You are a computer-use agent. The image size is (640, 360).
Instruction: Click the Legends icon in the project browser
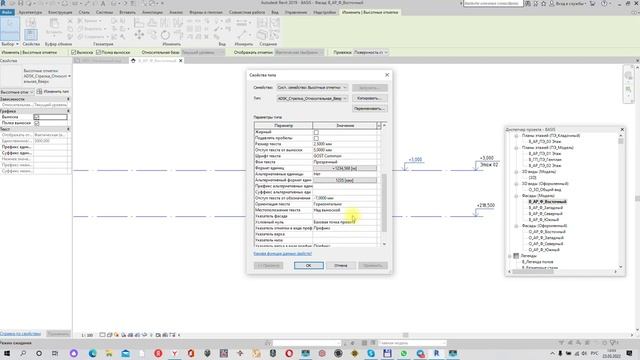(516, 256)
